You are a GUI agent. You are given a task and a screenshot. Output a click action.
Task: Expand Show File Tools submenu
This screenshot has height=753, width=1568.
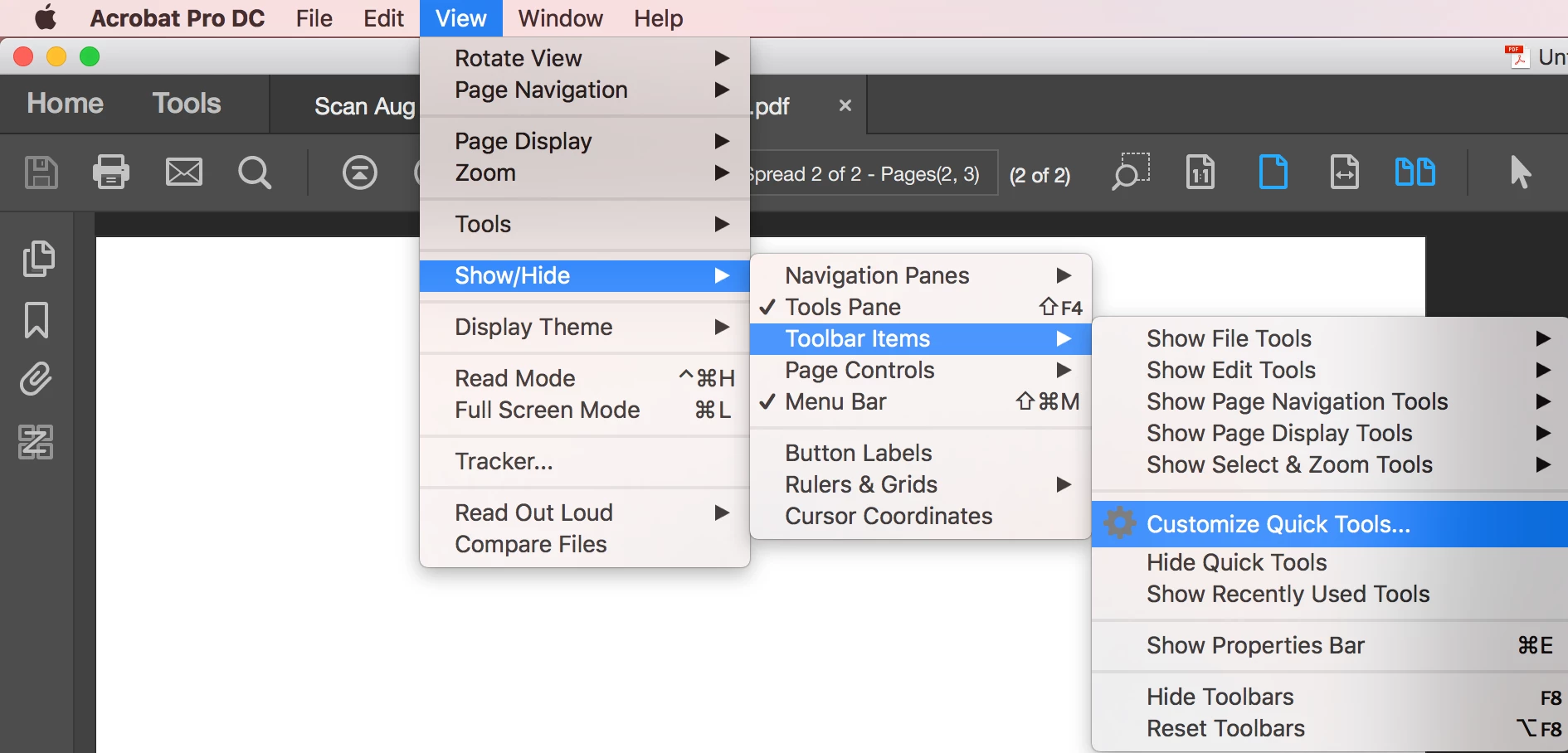coord(1330,338)
